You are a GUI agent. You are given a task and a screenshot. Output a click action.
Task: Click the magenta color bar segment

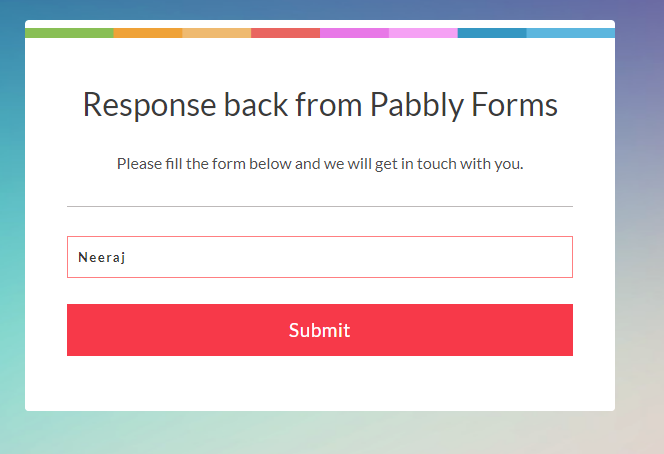[354, 33]
